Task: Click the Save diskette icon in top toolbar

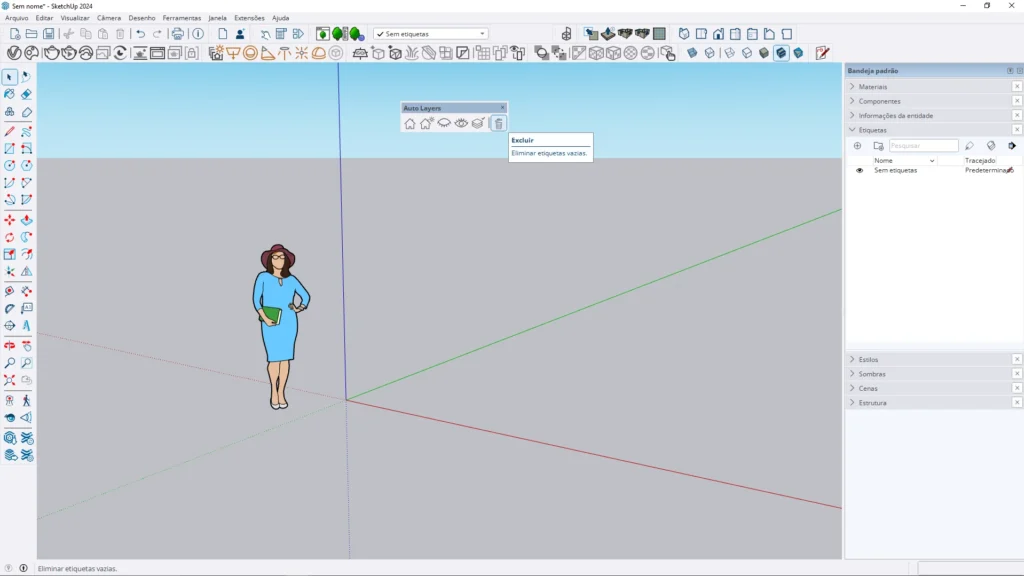Action: (49, 34)
